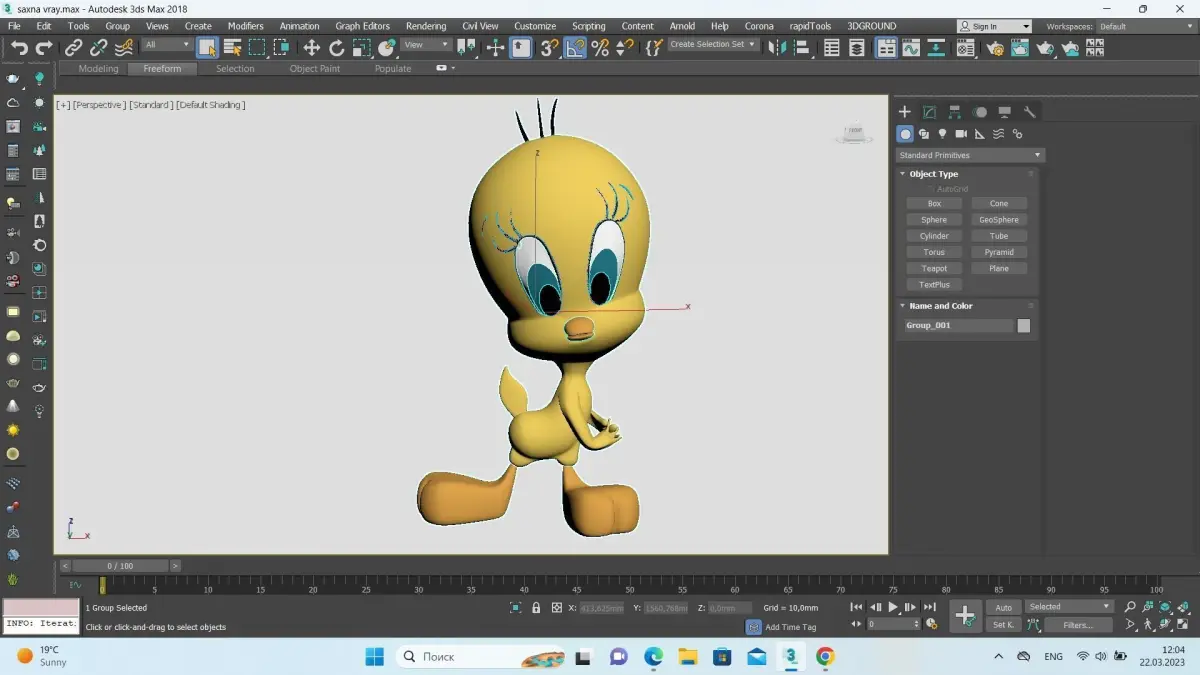Viewport: 1200px width, 675px height.
Task: Open the Rendered Frame Window icon
Action: 1020,47
